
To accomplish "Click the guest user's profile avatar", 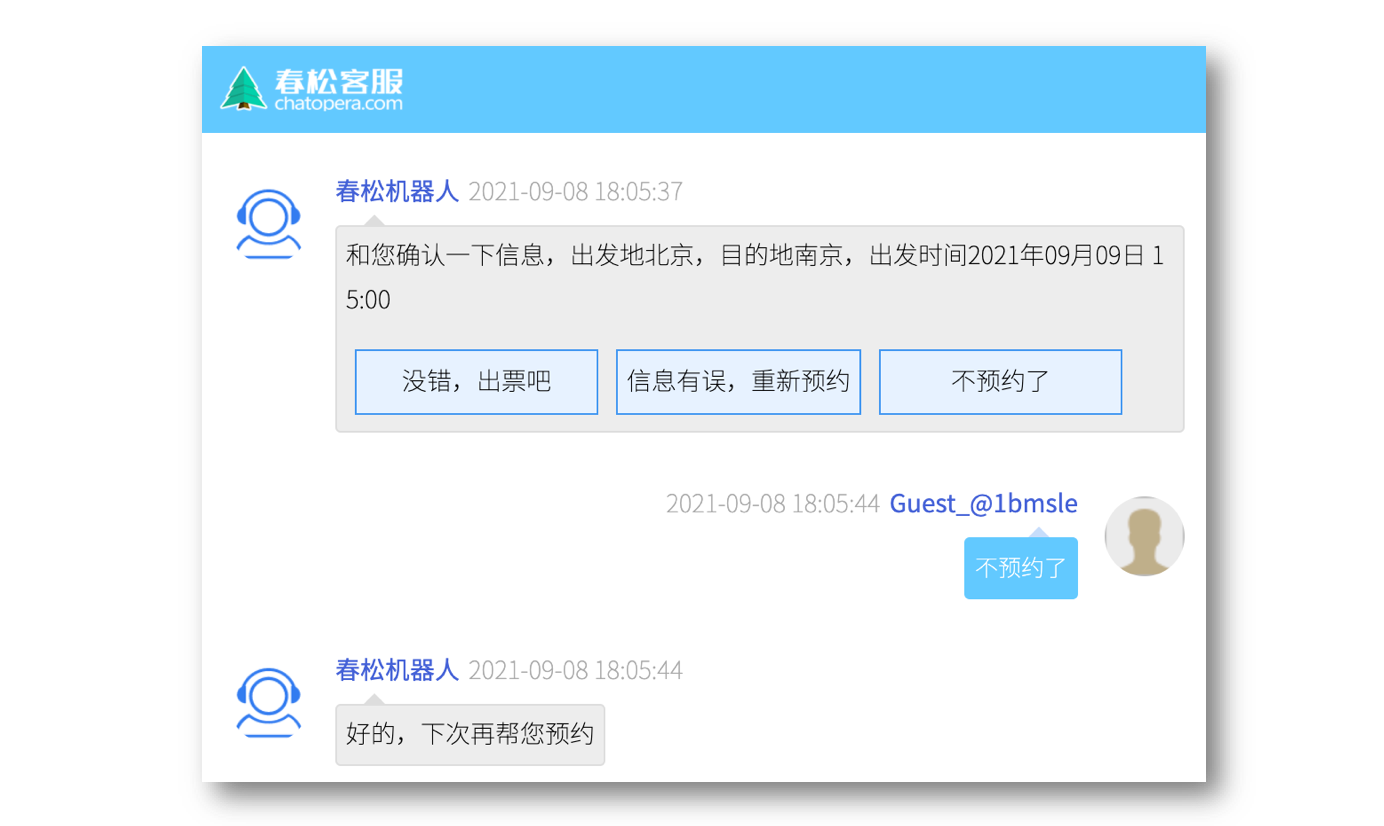I will [1144, 536].
